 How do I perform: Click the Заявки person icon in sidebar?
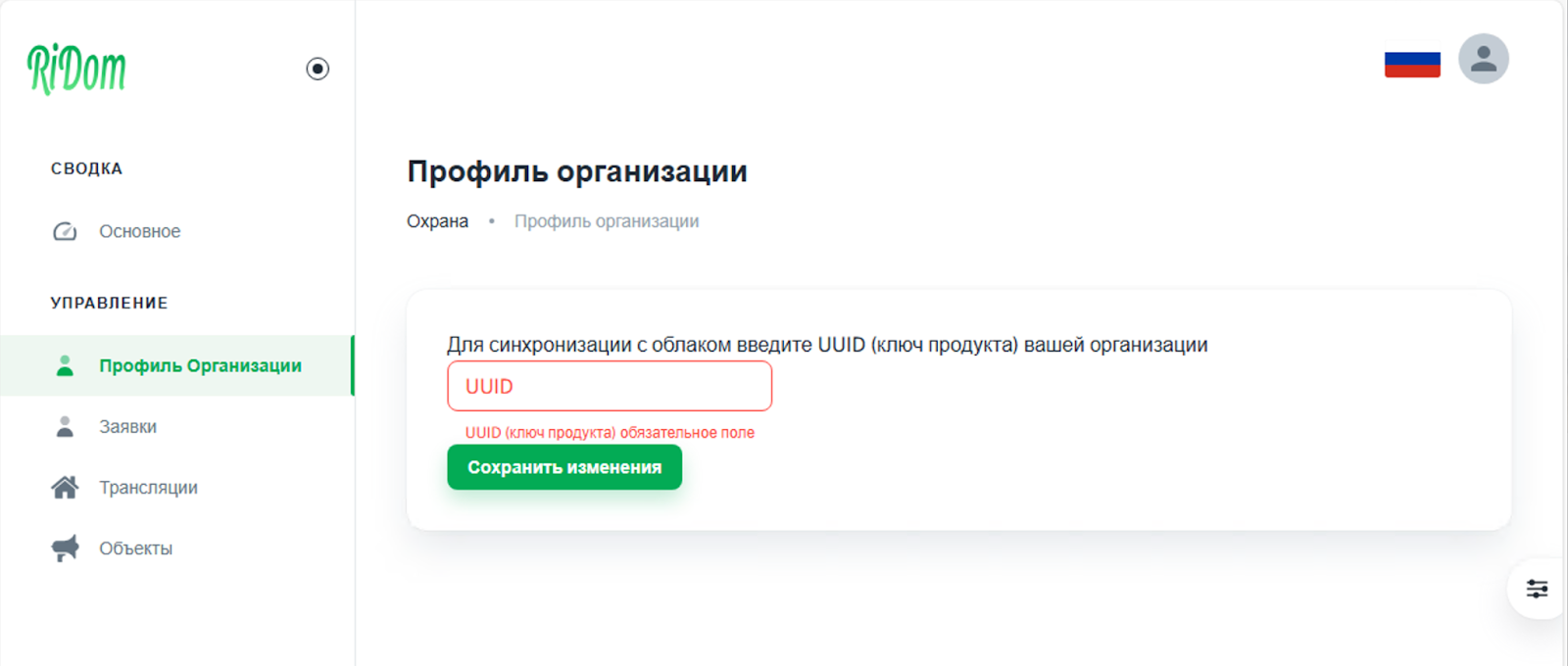pos(65,426)
